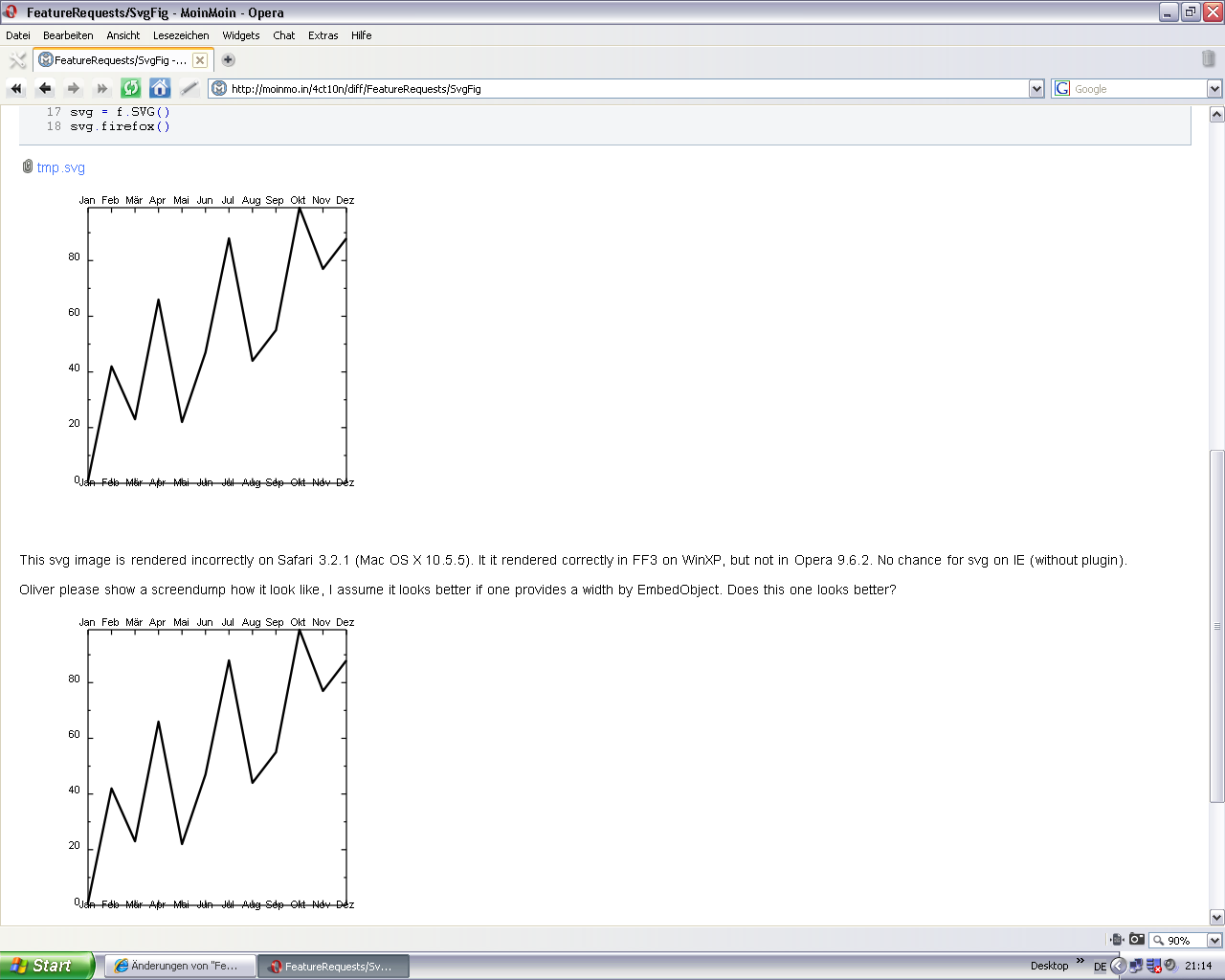Open the tmp.svg attachment link

pos(60,167)
